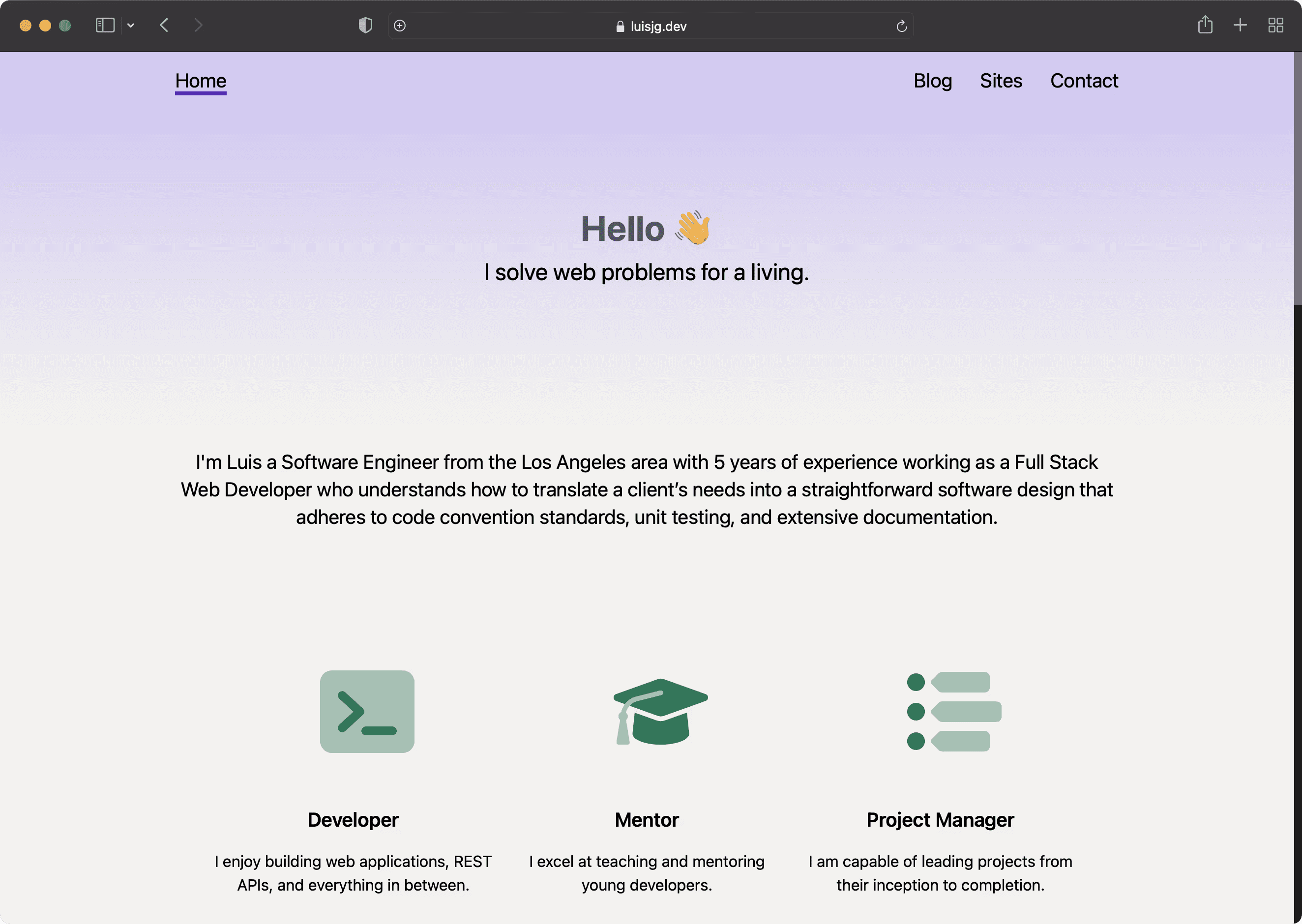Expand the sidebar options dropdown chevron
The height and width of the screenshot is (924, 1302).
pos(131,26)
